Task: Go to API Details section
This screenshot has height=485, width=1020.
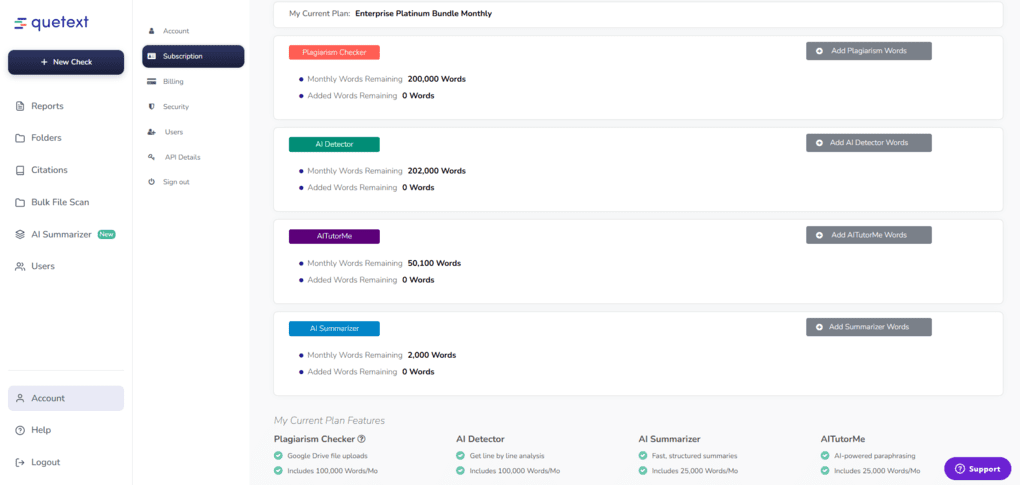Action: pos(182,157)
